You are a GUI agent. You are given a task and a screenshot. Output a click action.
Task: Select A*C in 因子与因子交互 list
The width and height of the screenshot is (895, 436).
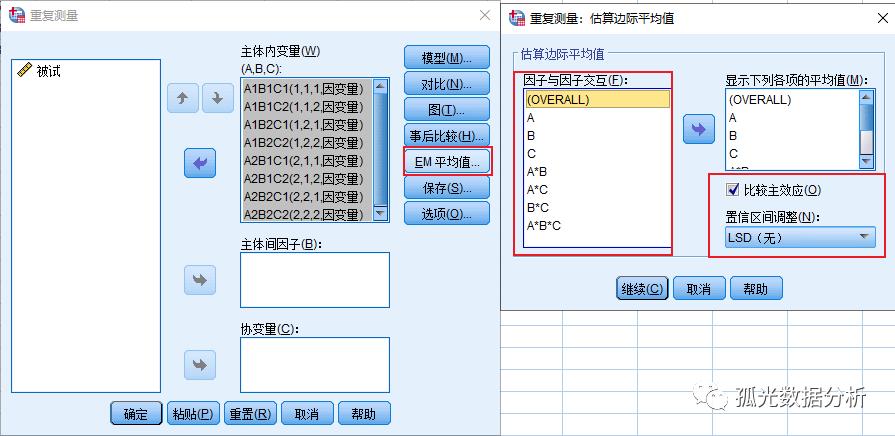coord(598,189)
